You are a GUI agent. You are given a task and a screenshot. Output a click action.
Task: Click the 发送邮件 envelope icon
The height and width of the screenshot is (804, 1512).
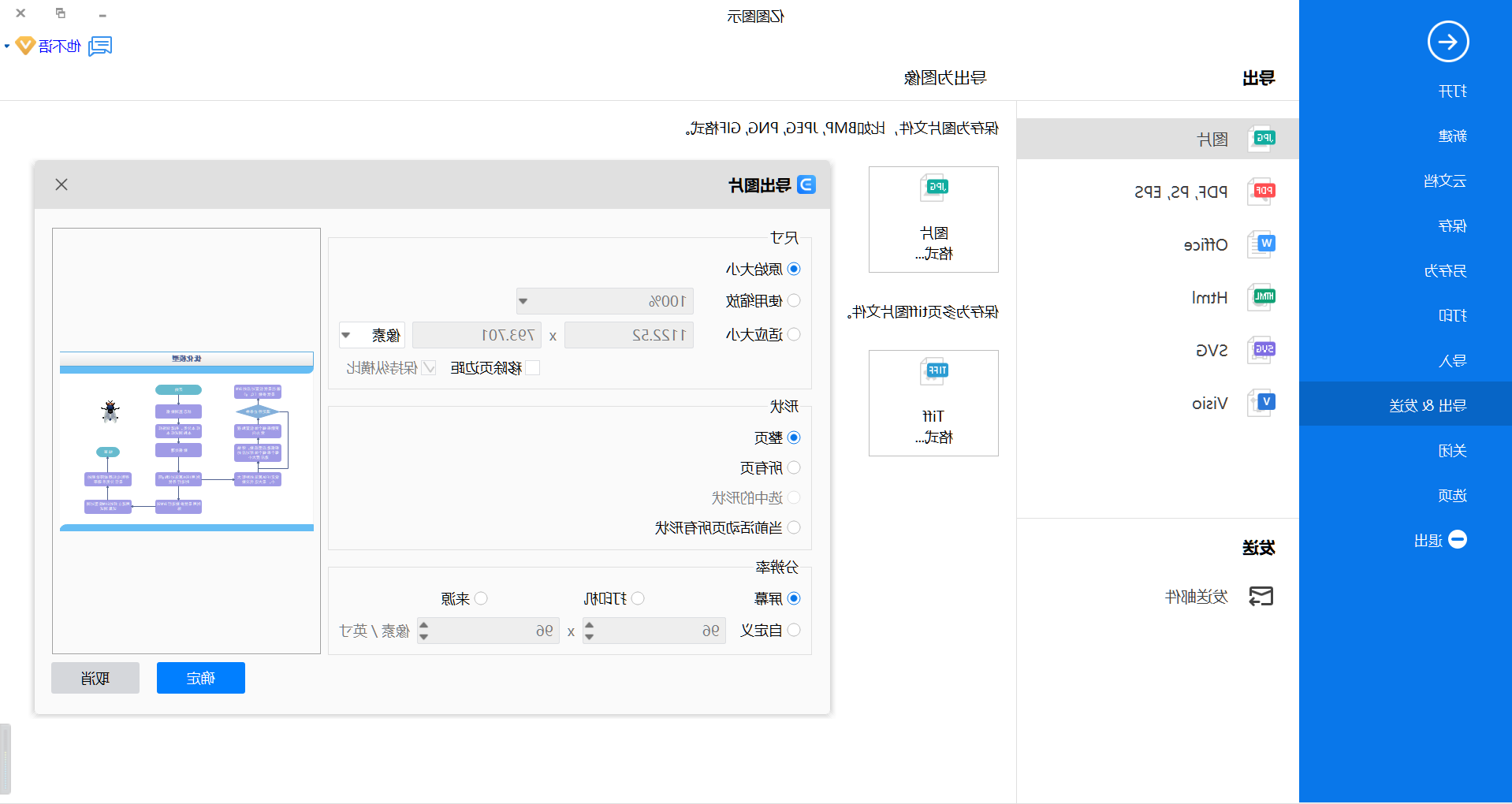point(1261,597)
